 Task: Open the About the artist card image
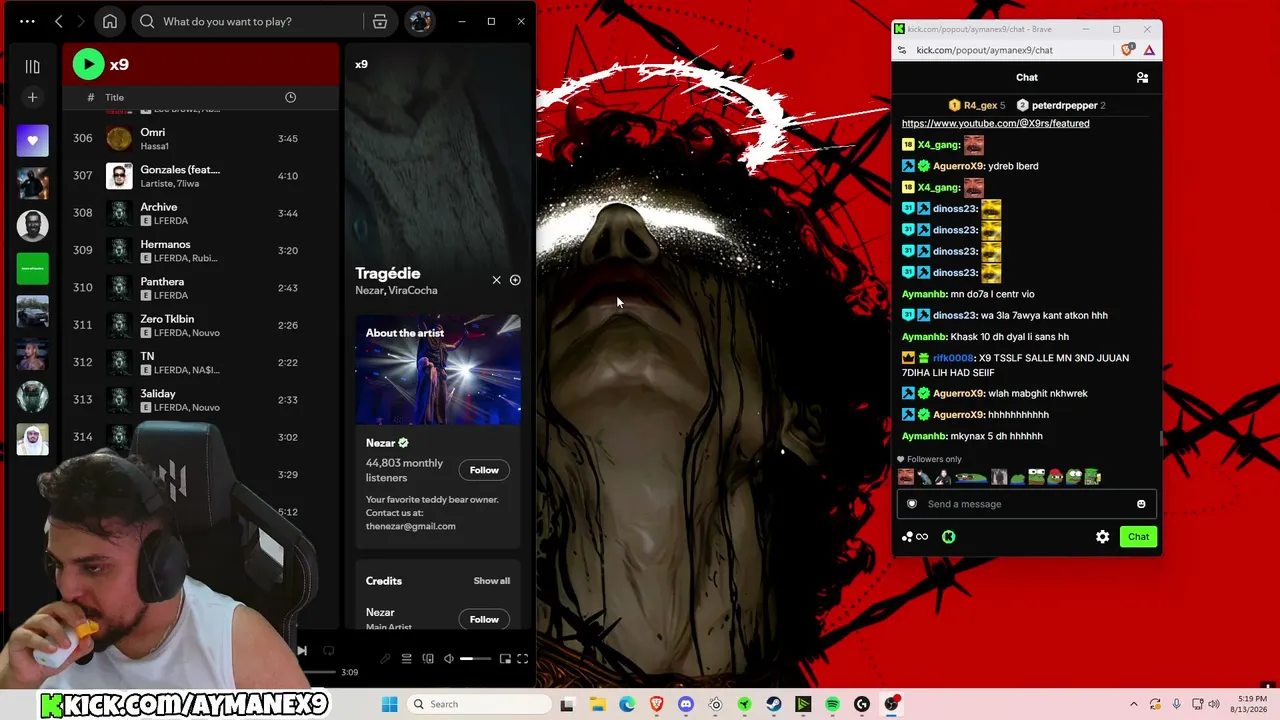[438, 369]
